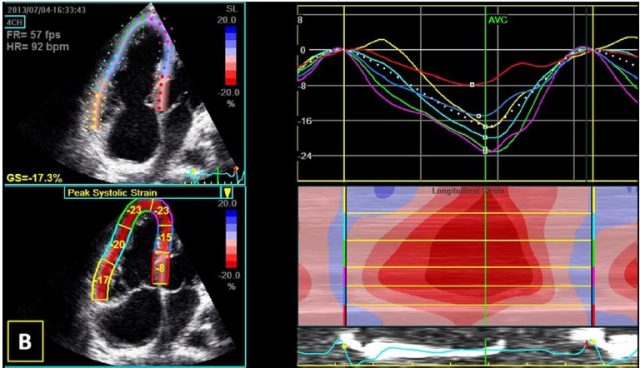640x368 pixels.
Task: Select the red curve peak marker
Action: [x=472, y=85]
